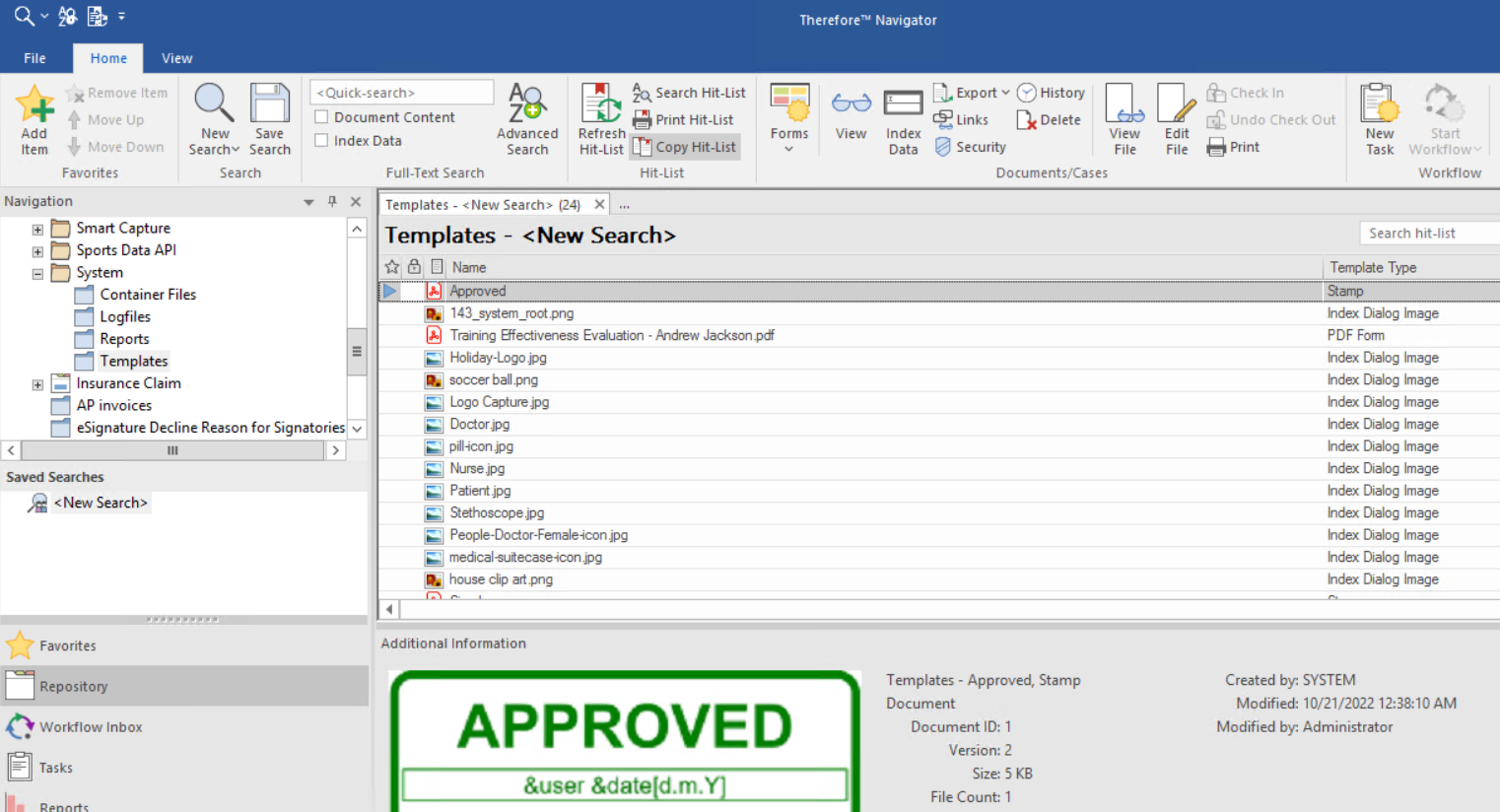Open the File menu
The image size is (1500, 812).
pos(34,58)
